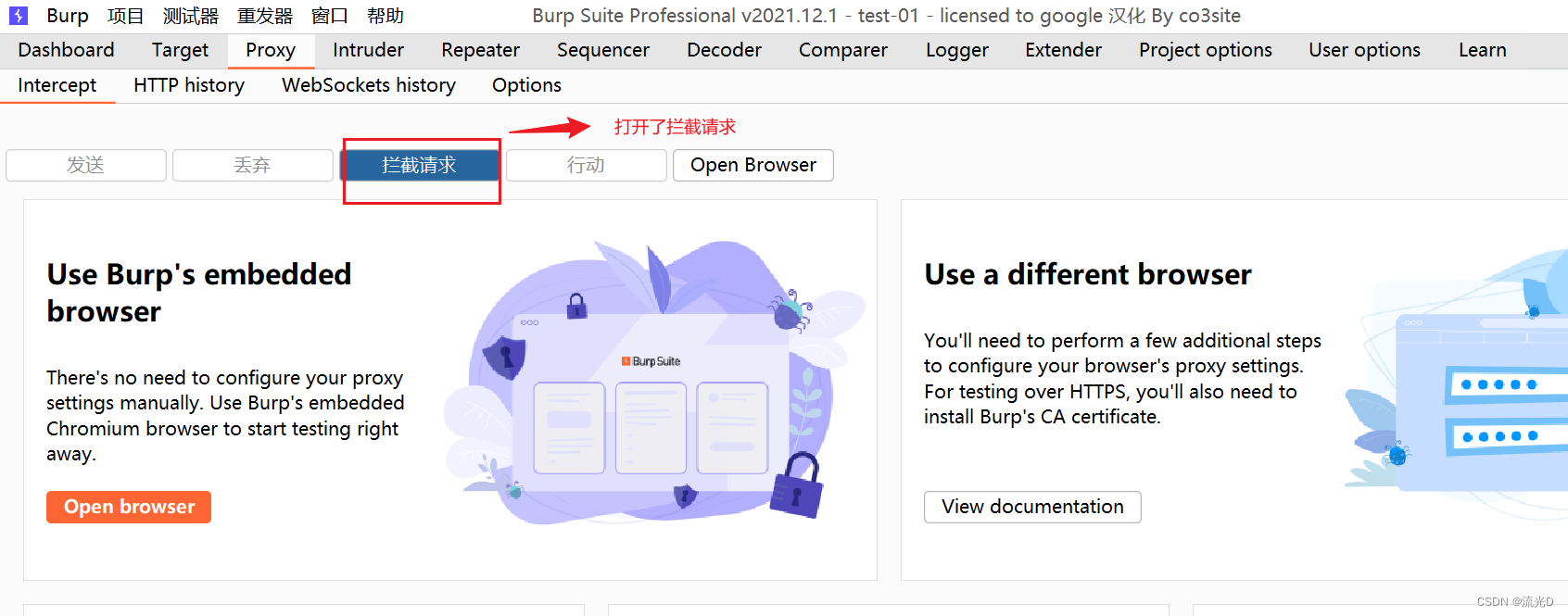Viewport: 1568px width, 616px height.
Task: Open the 行动 (action) button menu
Action: pyautogui.click(x=587, y=165)
